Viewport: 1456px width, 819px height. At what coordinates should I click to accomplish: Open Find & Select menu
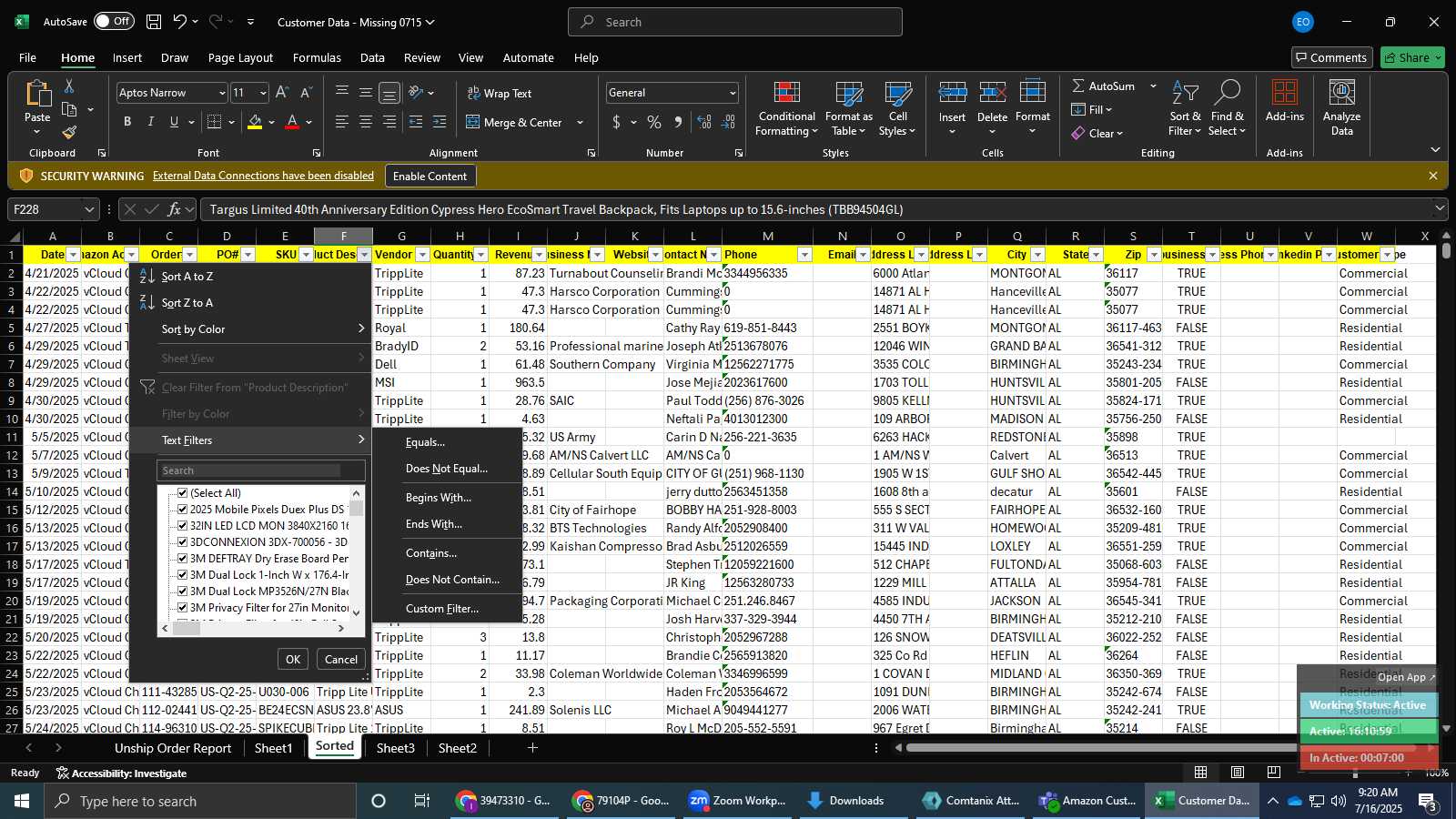click(x=1228, y=109)
